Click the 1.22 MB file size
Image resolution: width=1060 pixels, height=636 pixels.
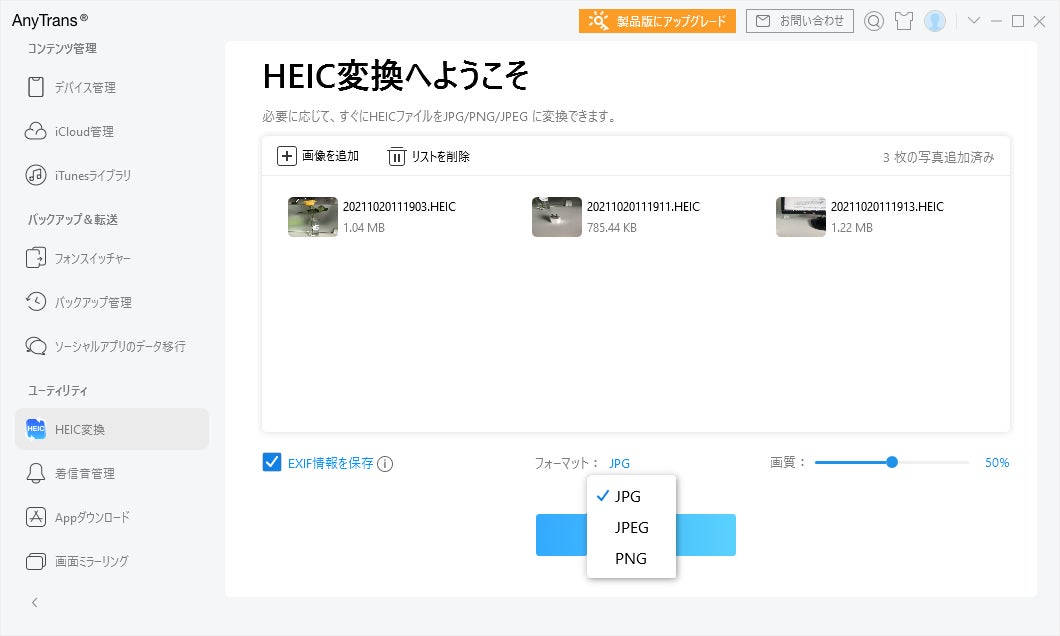pos(852,228)
